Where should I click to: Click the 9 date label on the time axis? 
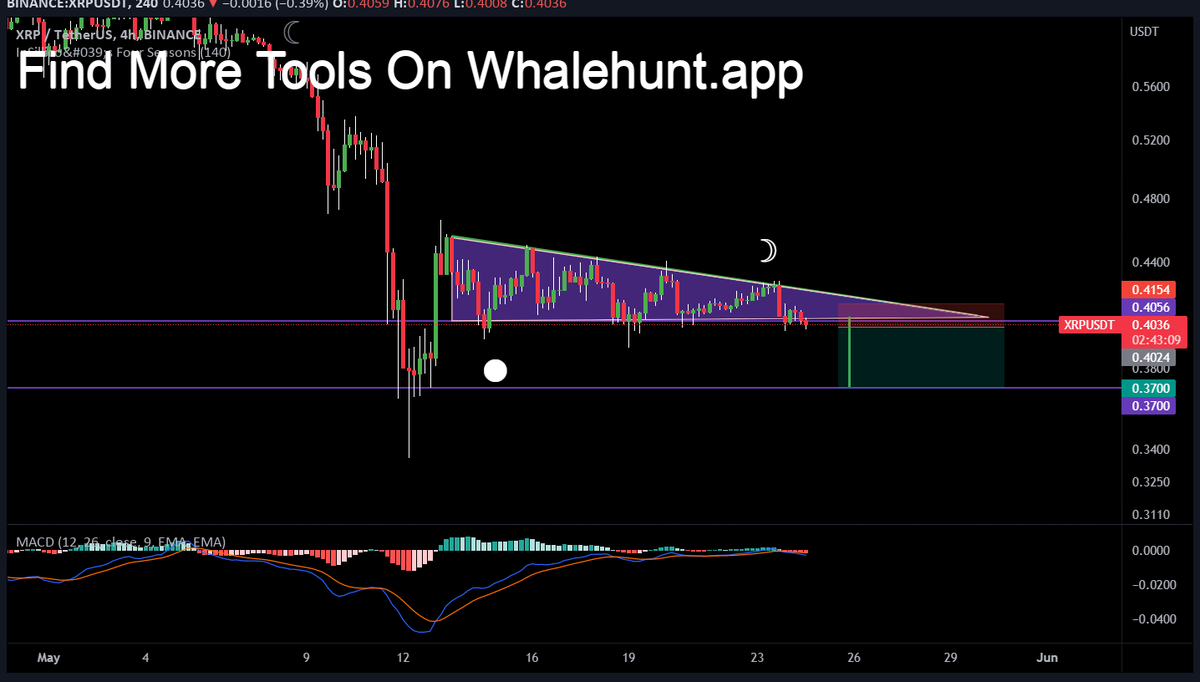point(307,658)
